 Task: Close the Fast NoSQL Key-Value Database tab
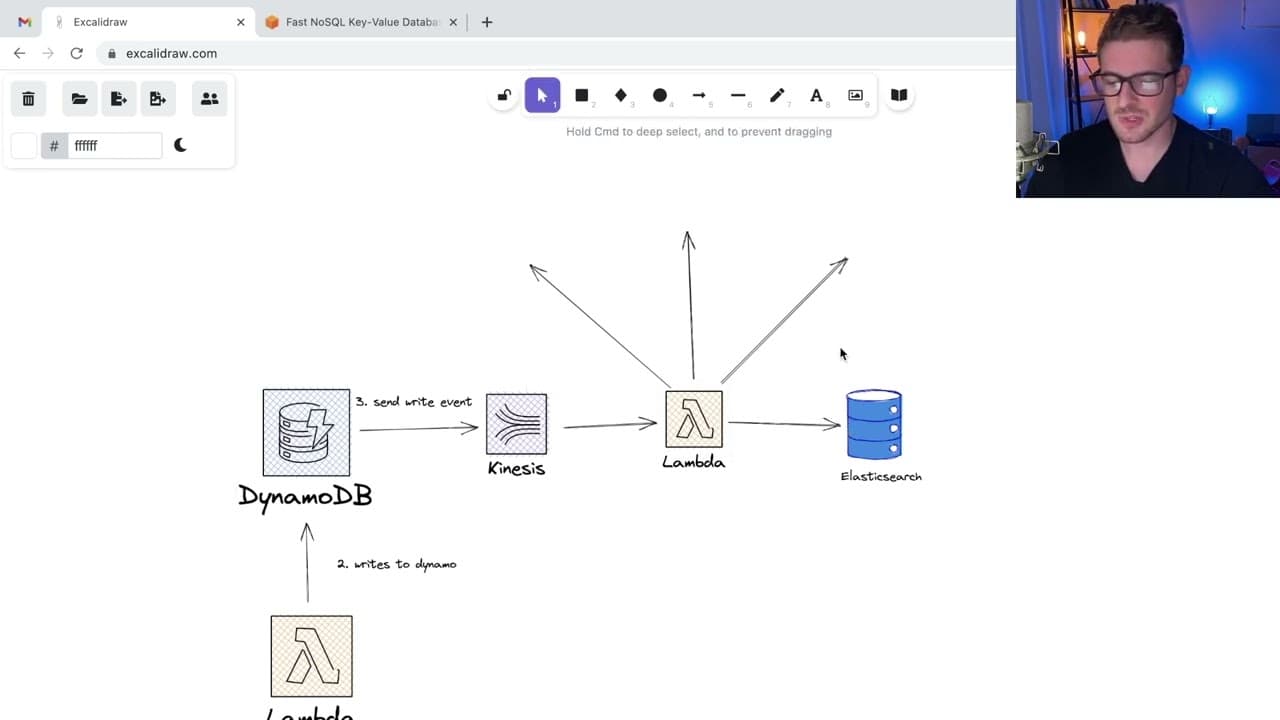click(453, 22)
